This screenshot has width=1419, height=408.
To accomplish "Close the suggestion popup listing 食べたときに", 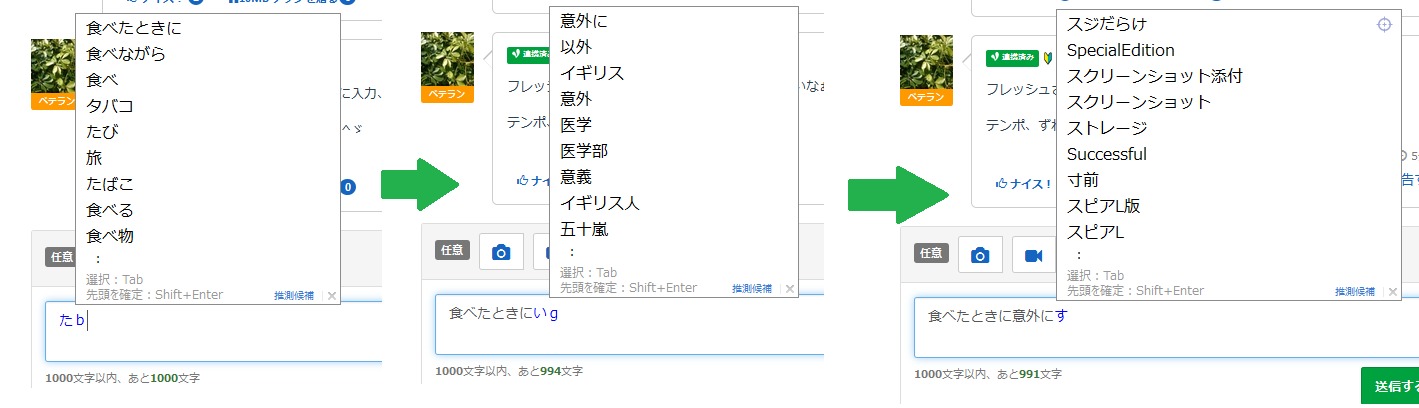I will (332, 296).
